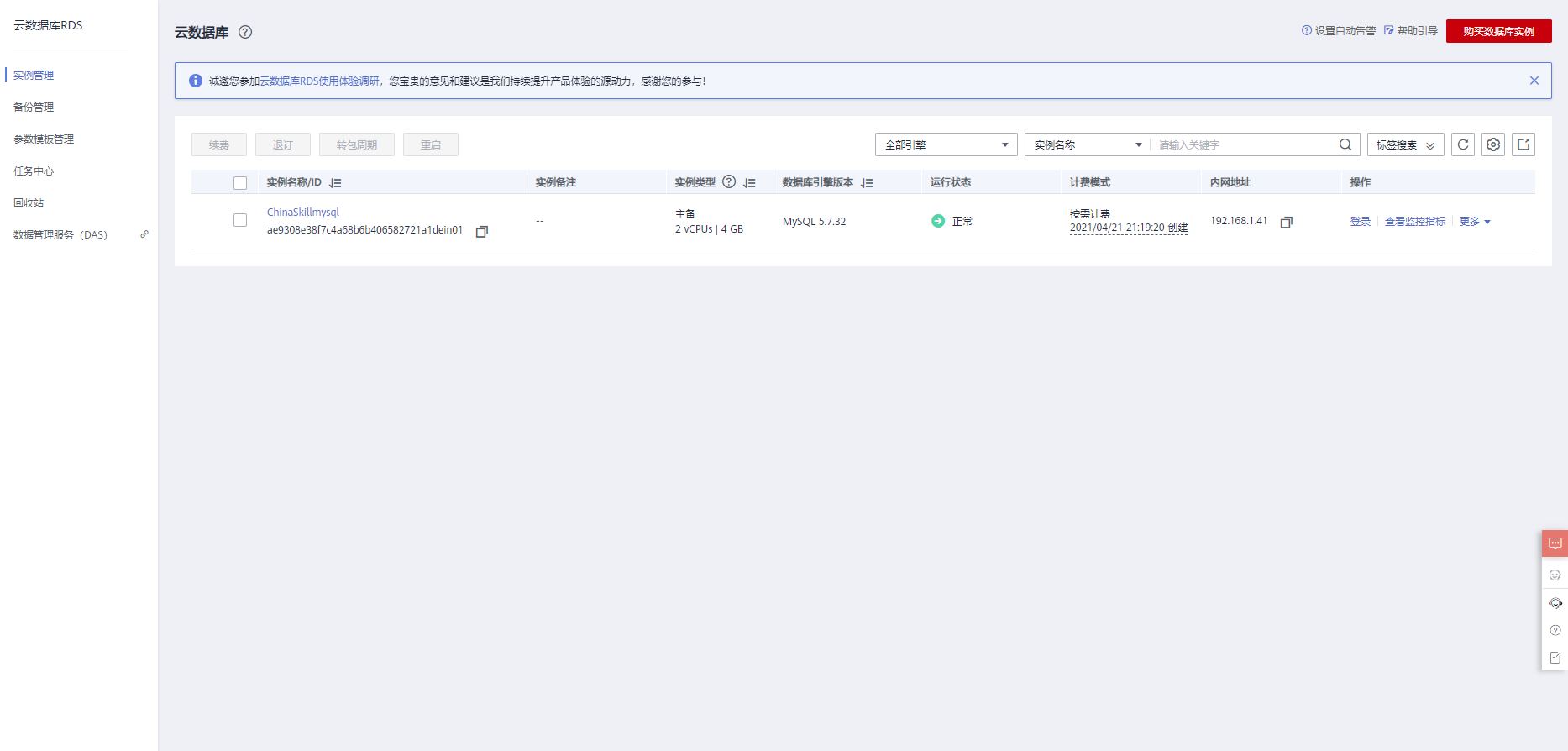Click the 查看监控指标 link
The height and width of the screenshot is (751, 1568).
coord(1415,222)
